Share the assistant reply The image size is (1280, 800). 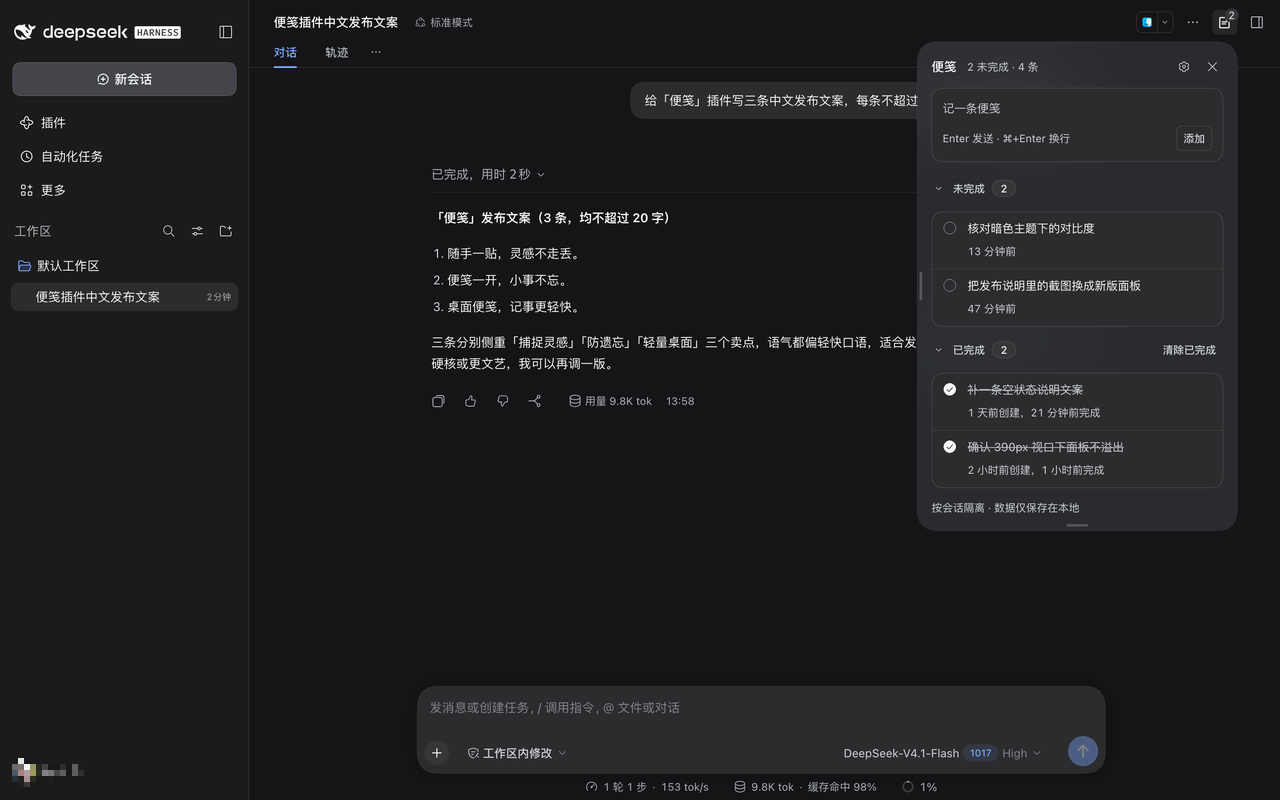535,401
